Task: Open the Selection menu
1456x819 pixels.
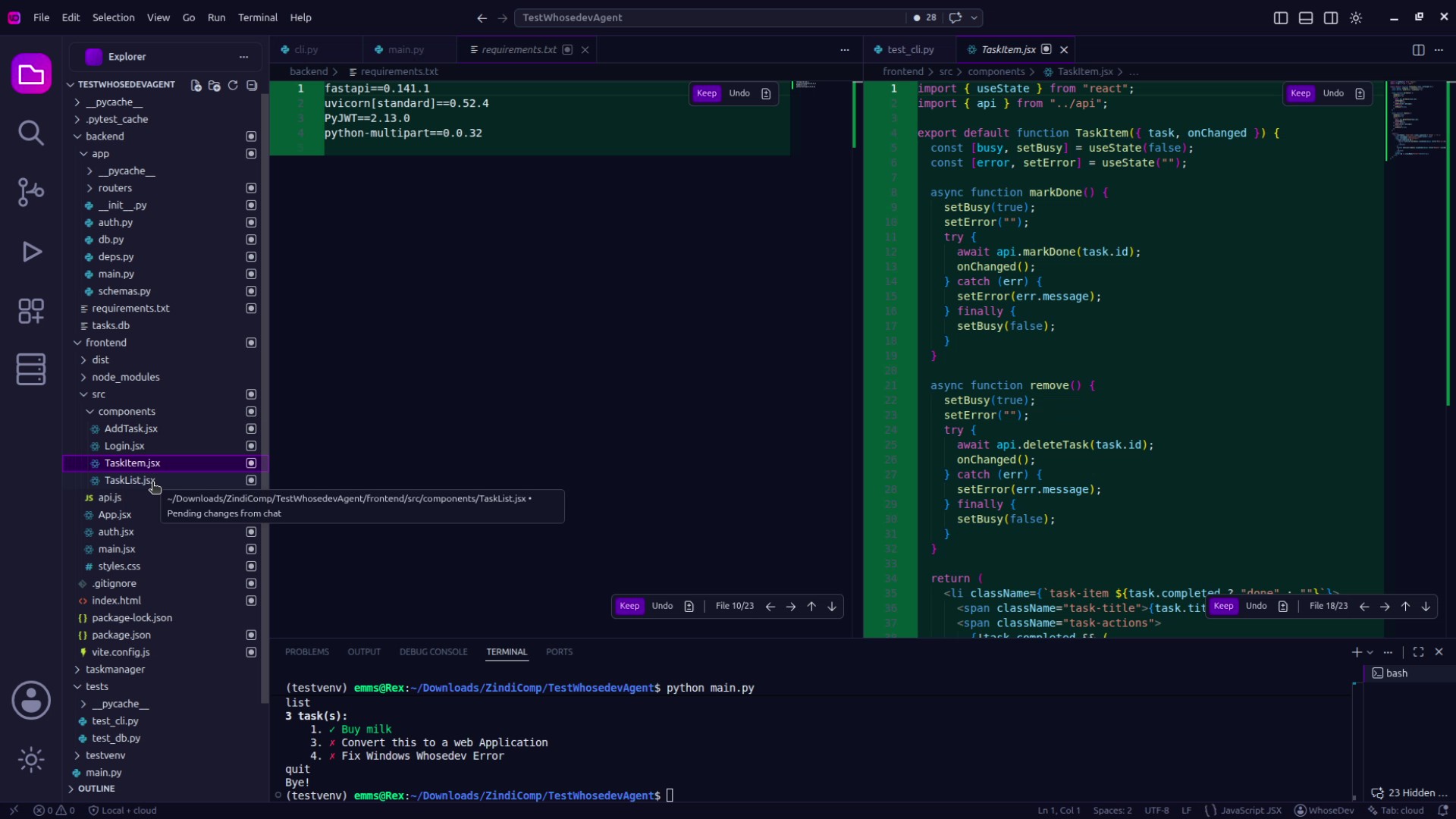Action: tap(113, 17)
